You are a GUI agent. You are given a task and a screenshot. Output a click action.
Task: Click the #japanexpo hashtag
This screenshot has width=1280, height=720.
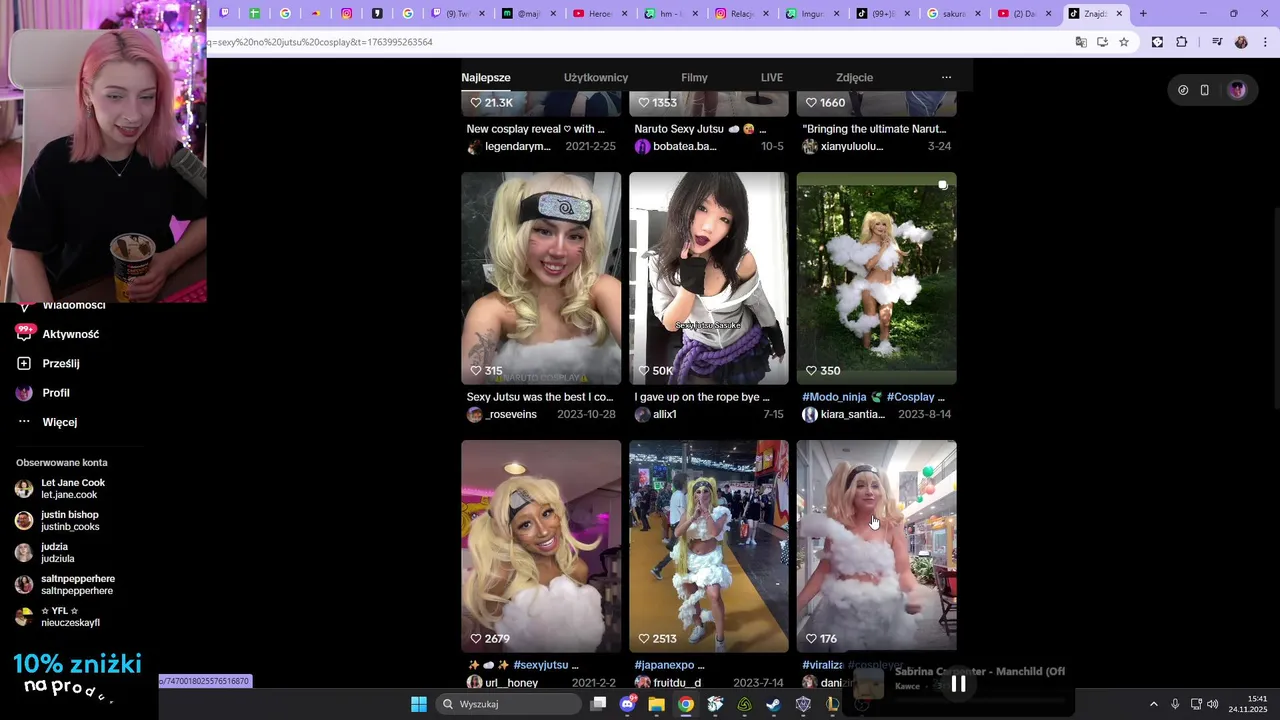pyautogui.click(x=664, y=665)
